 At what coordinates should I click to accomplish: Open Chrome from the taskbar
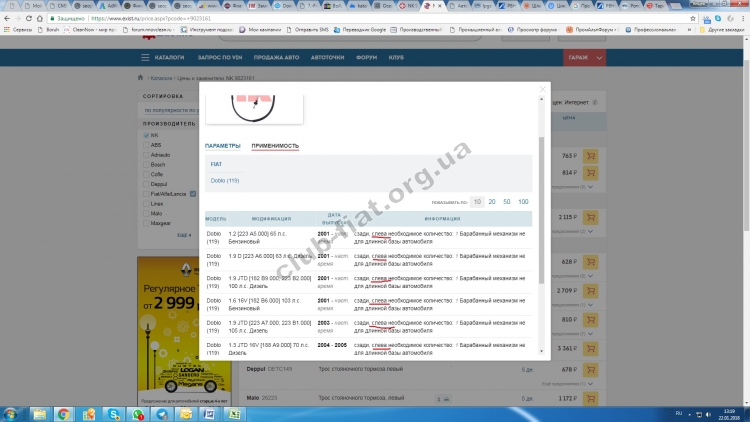63,412
